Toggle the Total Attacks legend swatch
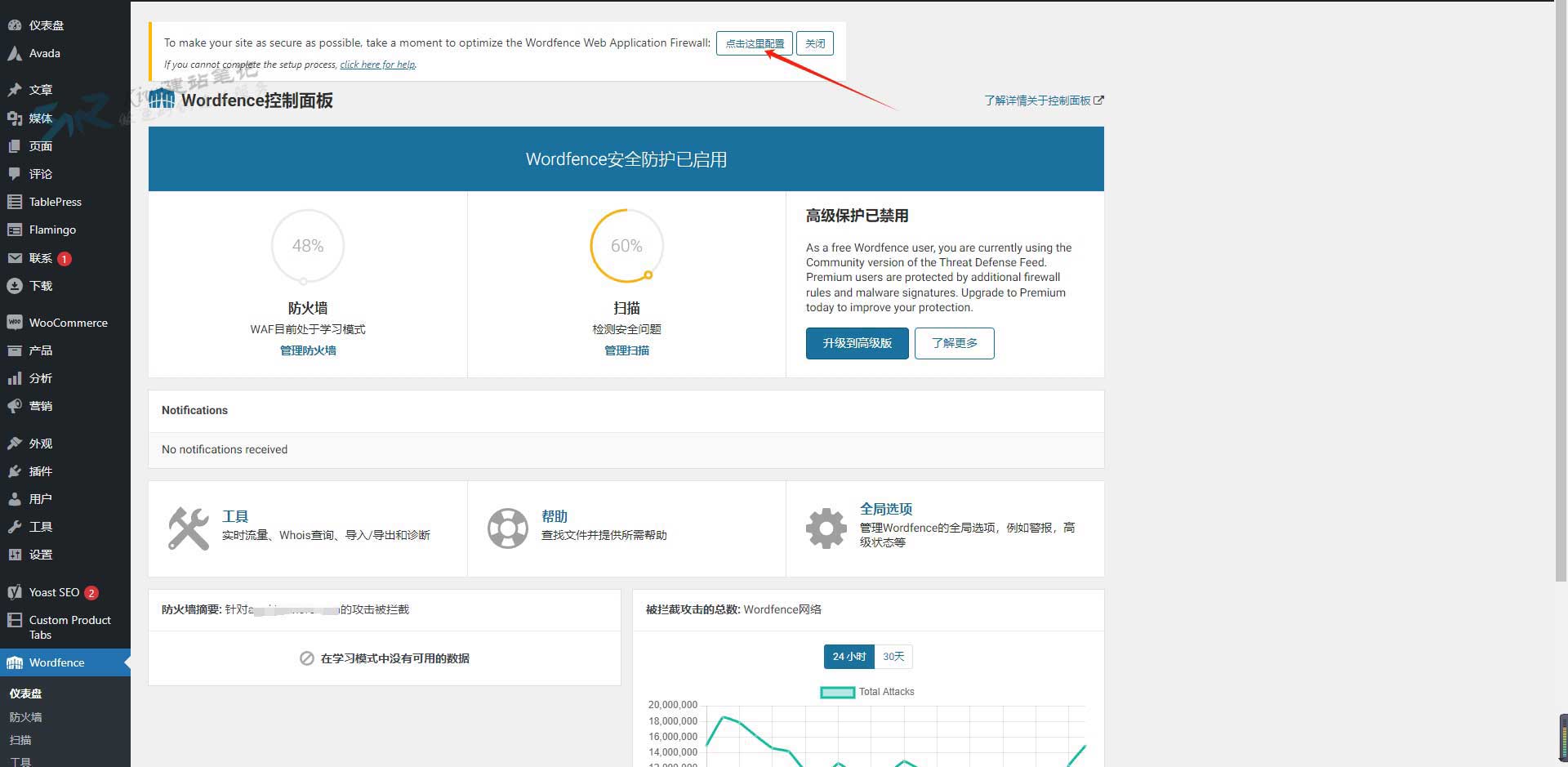The width and height of the screenshot is (1568, 767). [x=837, y=693]
